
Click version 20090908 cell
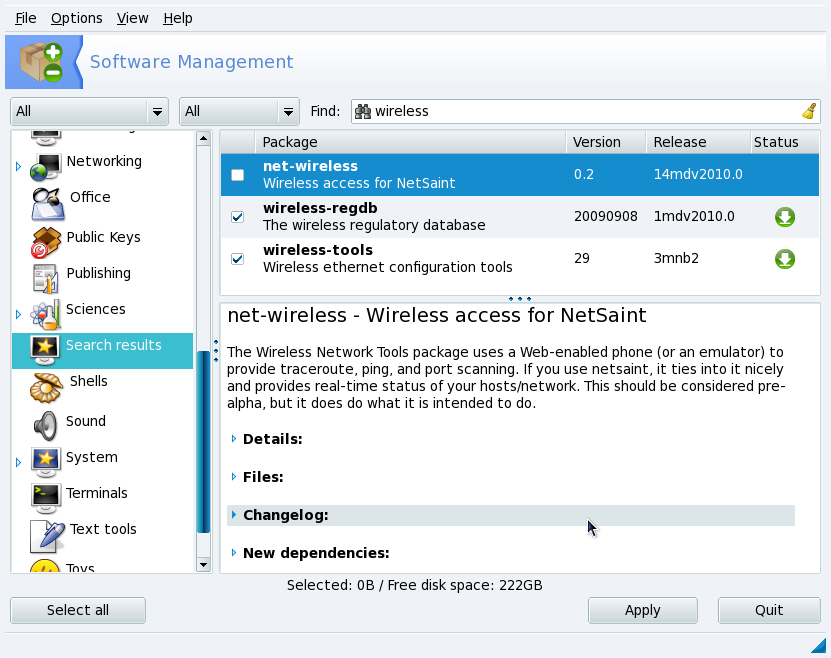point(605,217)
